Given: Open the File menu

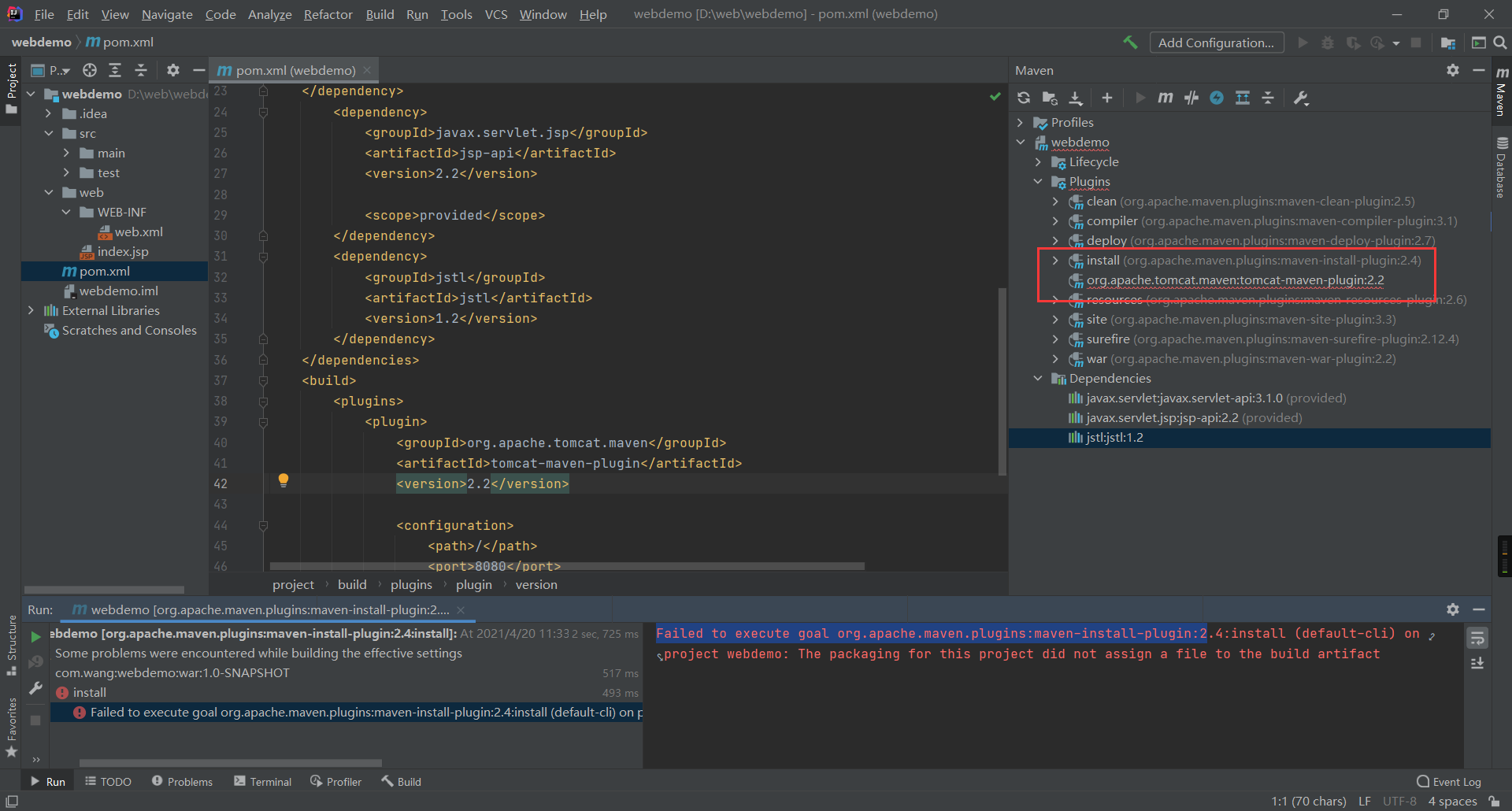Looking at the screenshot, I should tap(44, 14).
